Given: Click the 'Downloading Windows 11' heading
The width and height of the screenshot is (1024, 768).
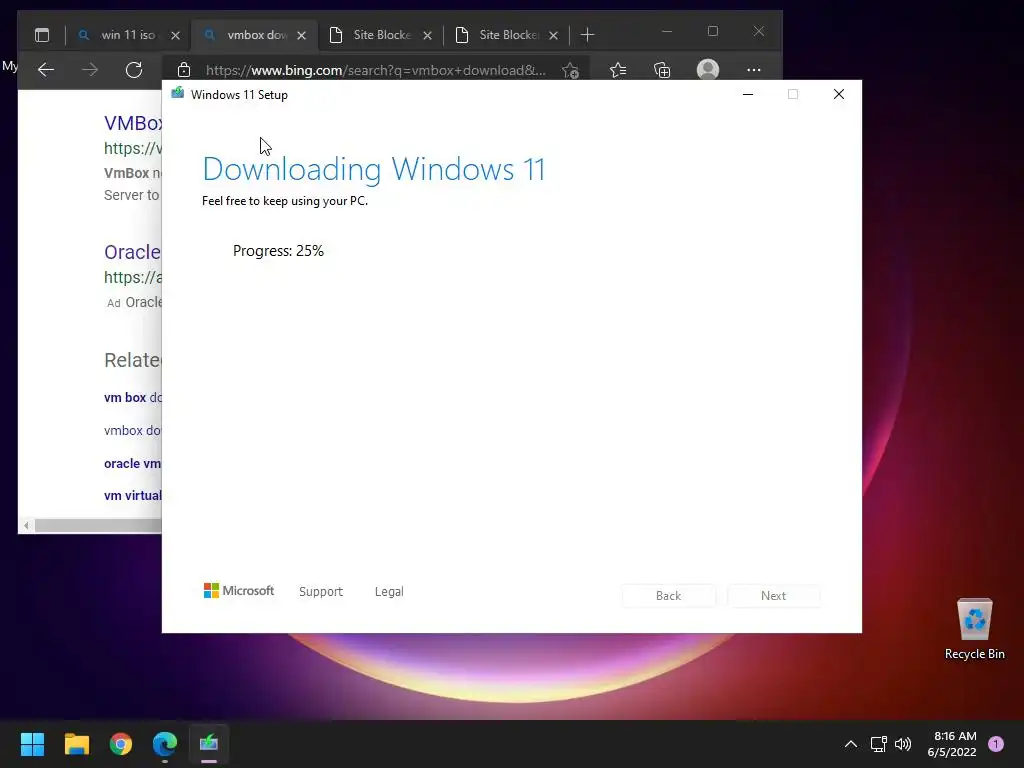Looking at the screenshot, I should pyautogui.click(x=374, y=169).
